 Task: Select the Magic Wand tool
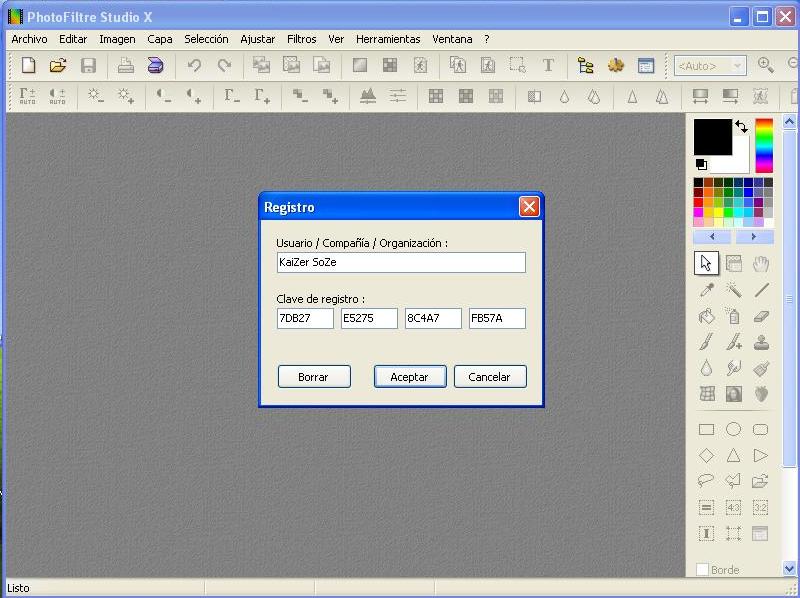click(733, 290)
